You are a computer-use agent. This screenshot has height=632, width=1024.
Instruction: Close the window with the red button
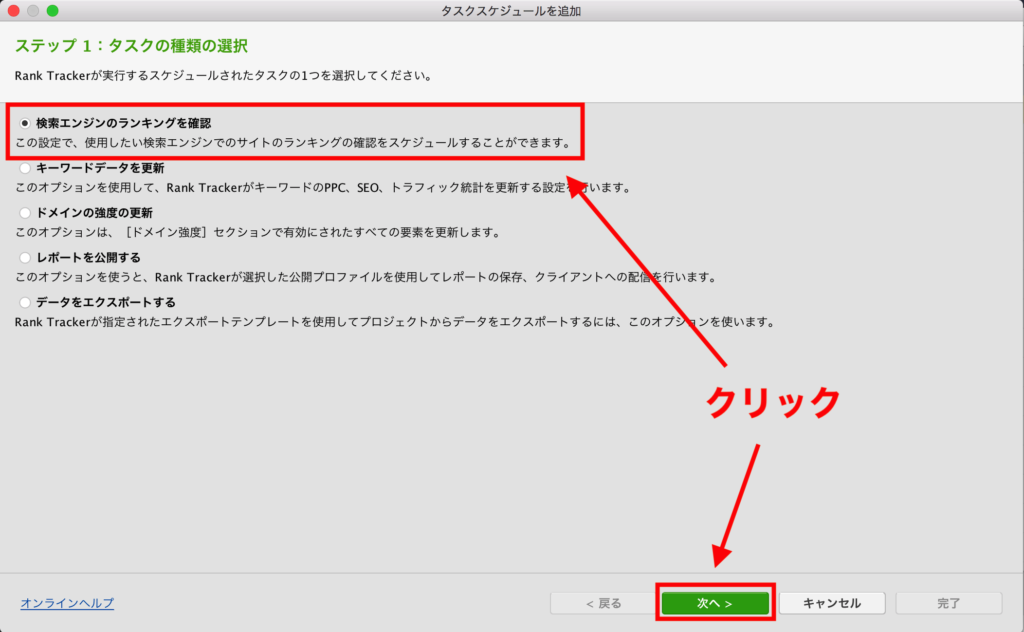click(x=14, y=10)
